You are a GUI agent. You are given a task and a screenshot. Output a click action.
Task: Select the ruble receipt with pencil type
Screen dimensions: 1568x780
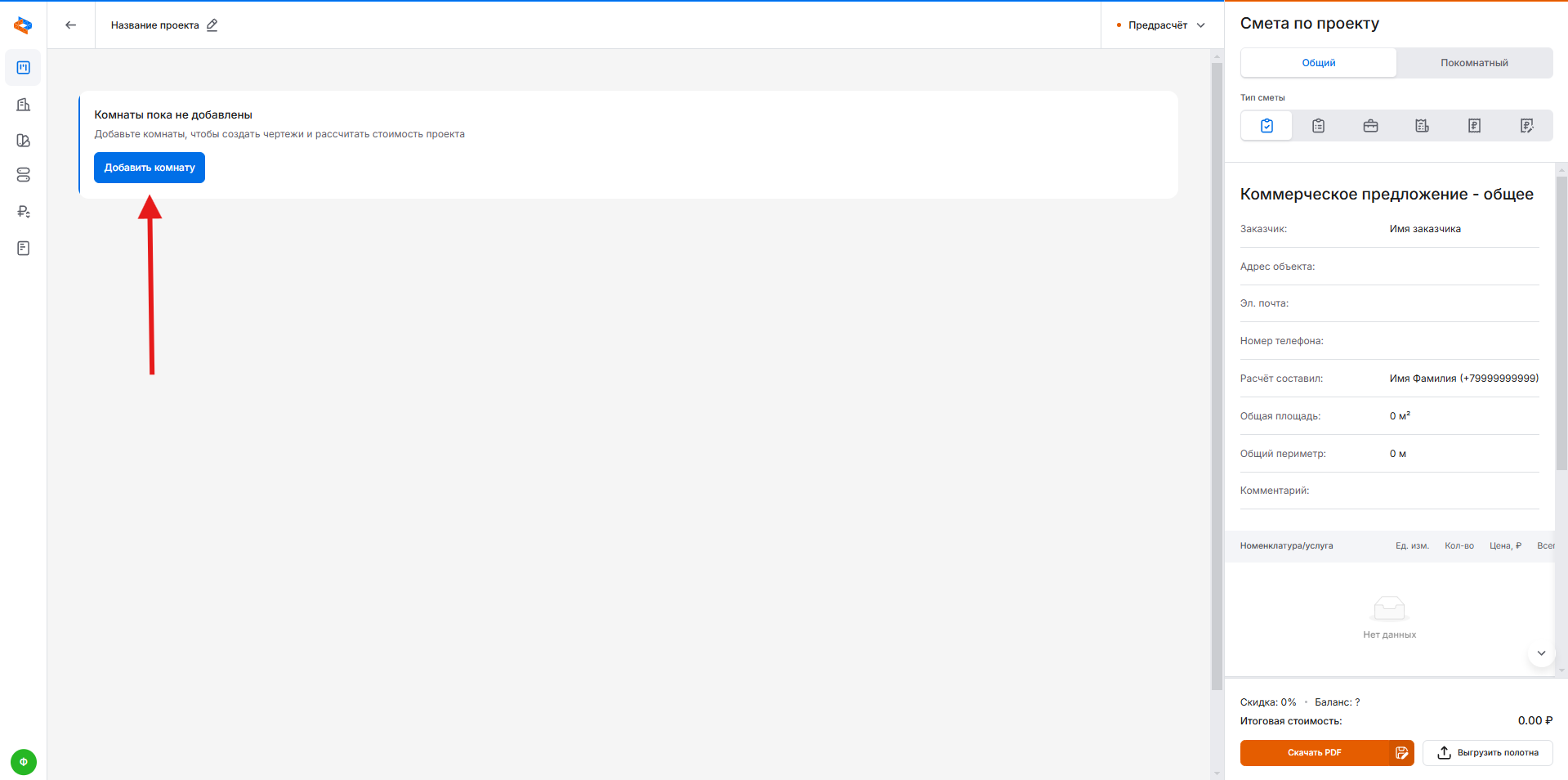coord(1526,126)
